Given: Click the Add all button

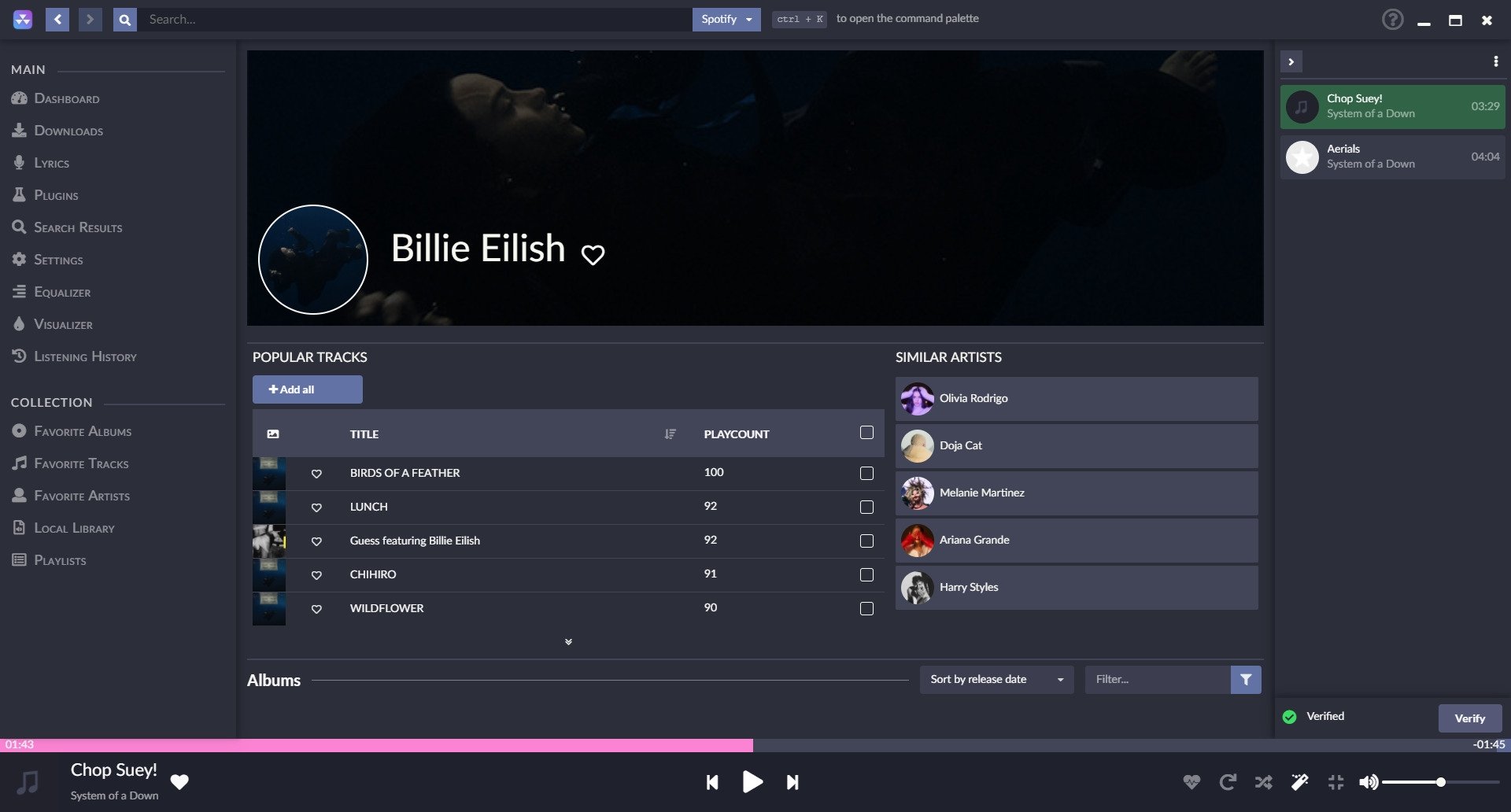Looking at the screenshot, I should [308, 389].
